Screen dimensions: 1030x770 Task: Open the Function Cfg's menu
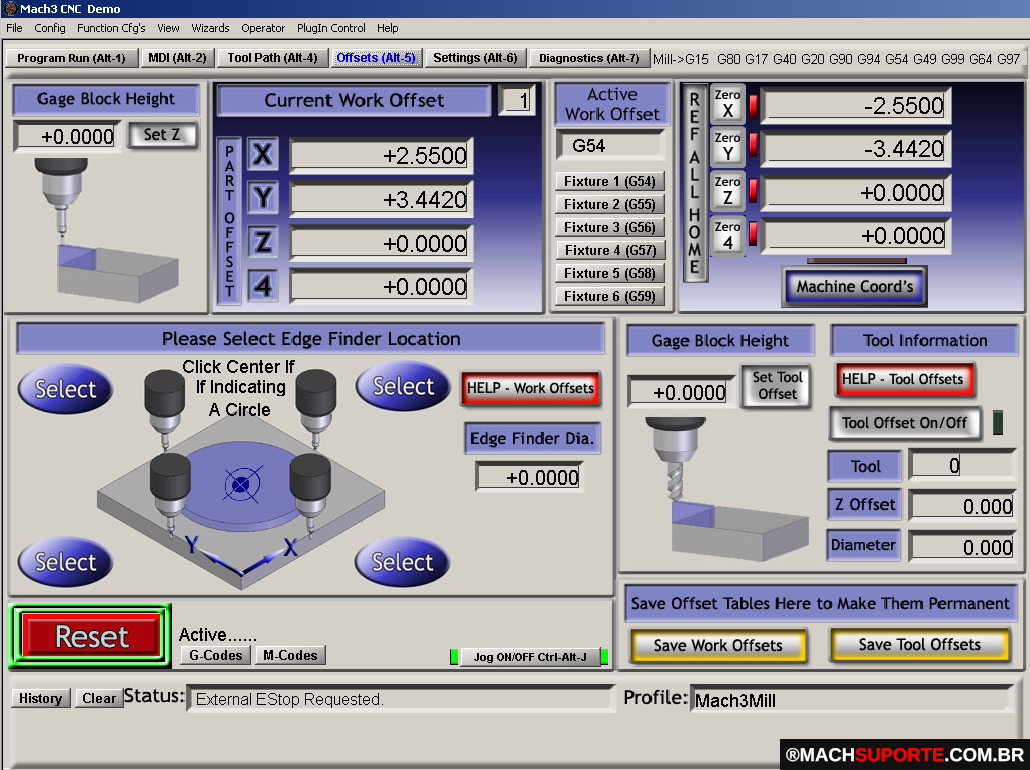[111, 28]
